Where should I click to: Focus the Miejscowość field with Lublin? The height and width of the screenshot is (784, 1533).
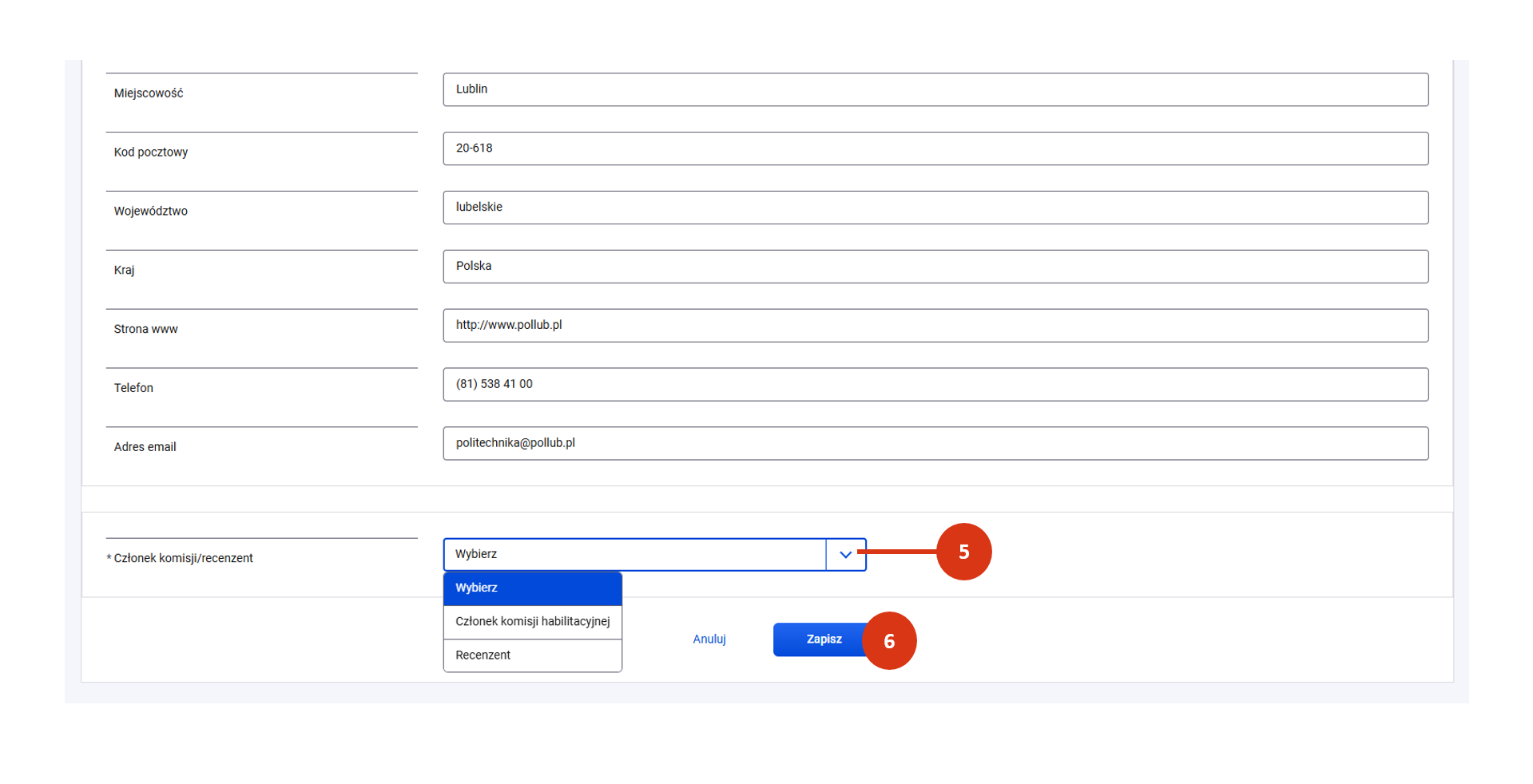click(x=935, y=89)
